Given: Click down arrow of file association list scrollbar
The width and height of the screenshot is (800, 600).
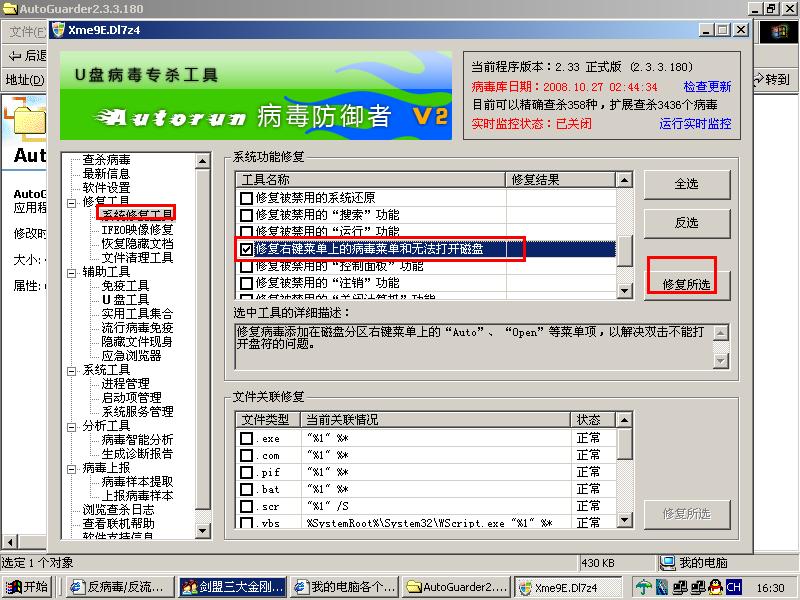Looking at the screenshot, I should click(x=624, y=520).
